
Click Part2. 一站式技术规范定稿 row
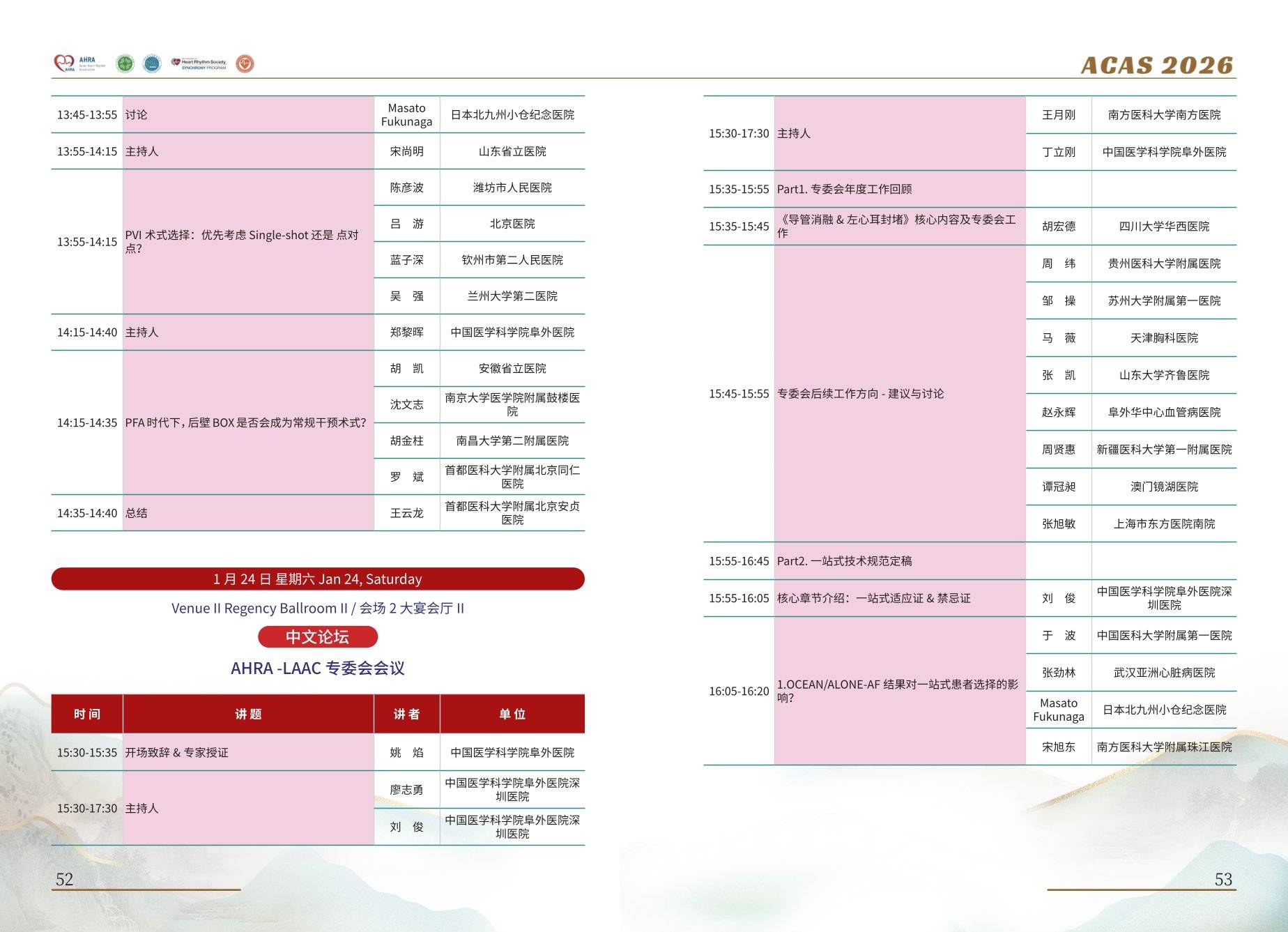pyautogui.click(x=969, y=561)
